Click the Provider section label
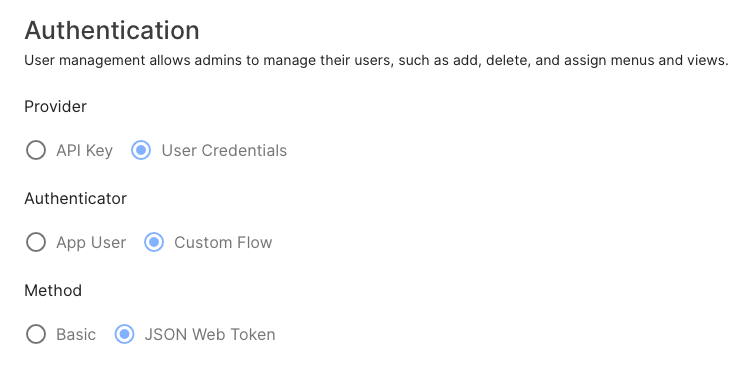The height and width of the screenshot is (382, 748). 55,106
